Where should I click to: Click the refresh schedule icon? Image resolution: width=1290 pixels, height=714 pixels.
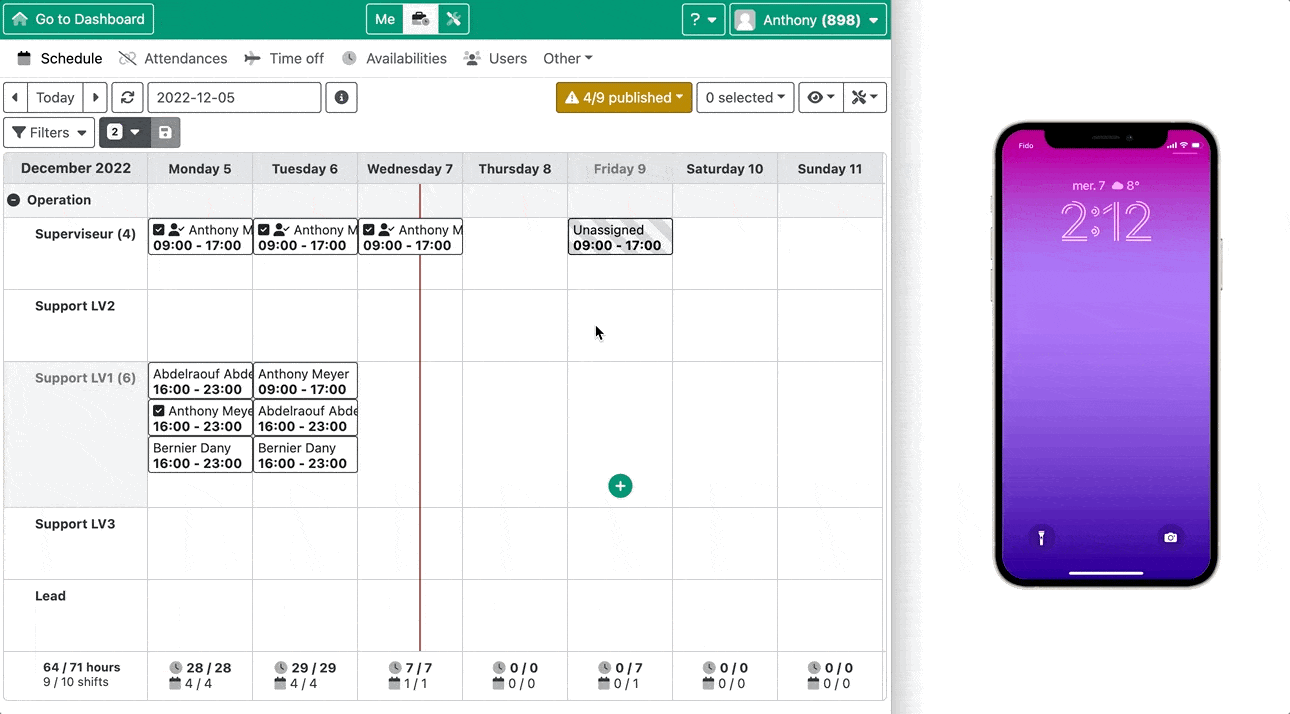pos(127,97)
